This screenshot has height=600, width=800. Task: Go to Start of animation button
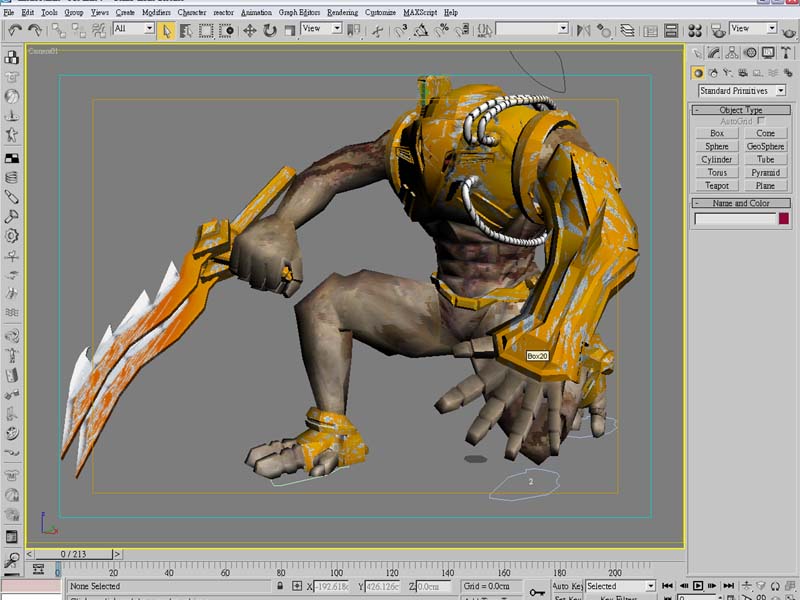pyautogui.click(x=667, y=586)
